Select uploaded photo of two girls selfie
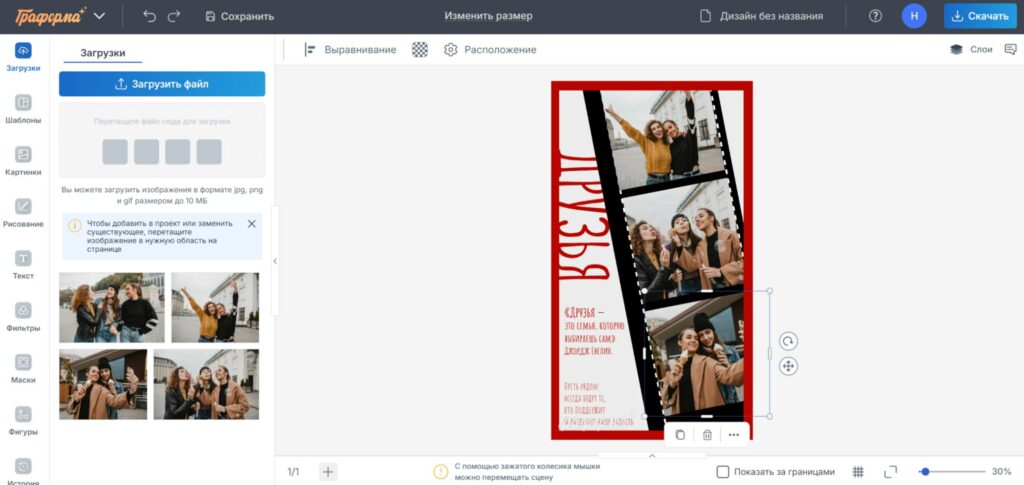 click(103, 384)
